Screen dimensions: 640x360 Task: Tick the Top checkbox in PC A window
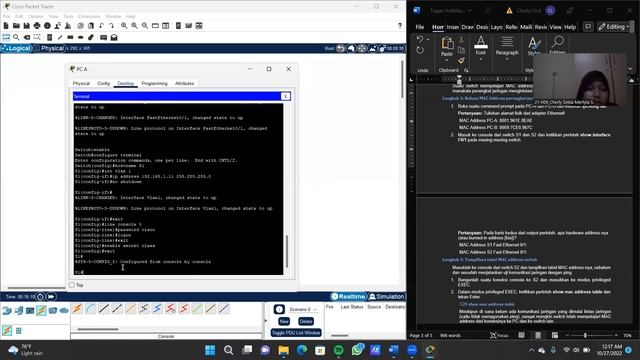pos(72,285)
